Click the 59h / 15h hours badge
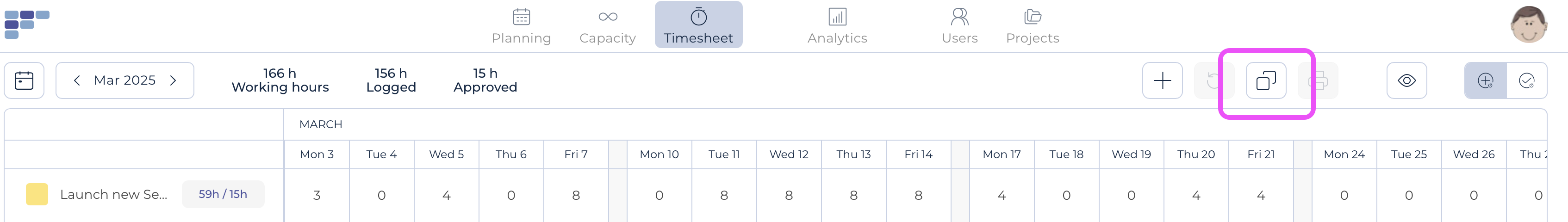Image resolution: width=1568 pixels, height=222 pixels. 223,194
